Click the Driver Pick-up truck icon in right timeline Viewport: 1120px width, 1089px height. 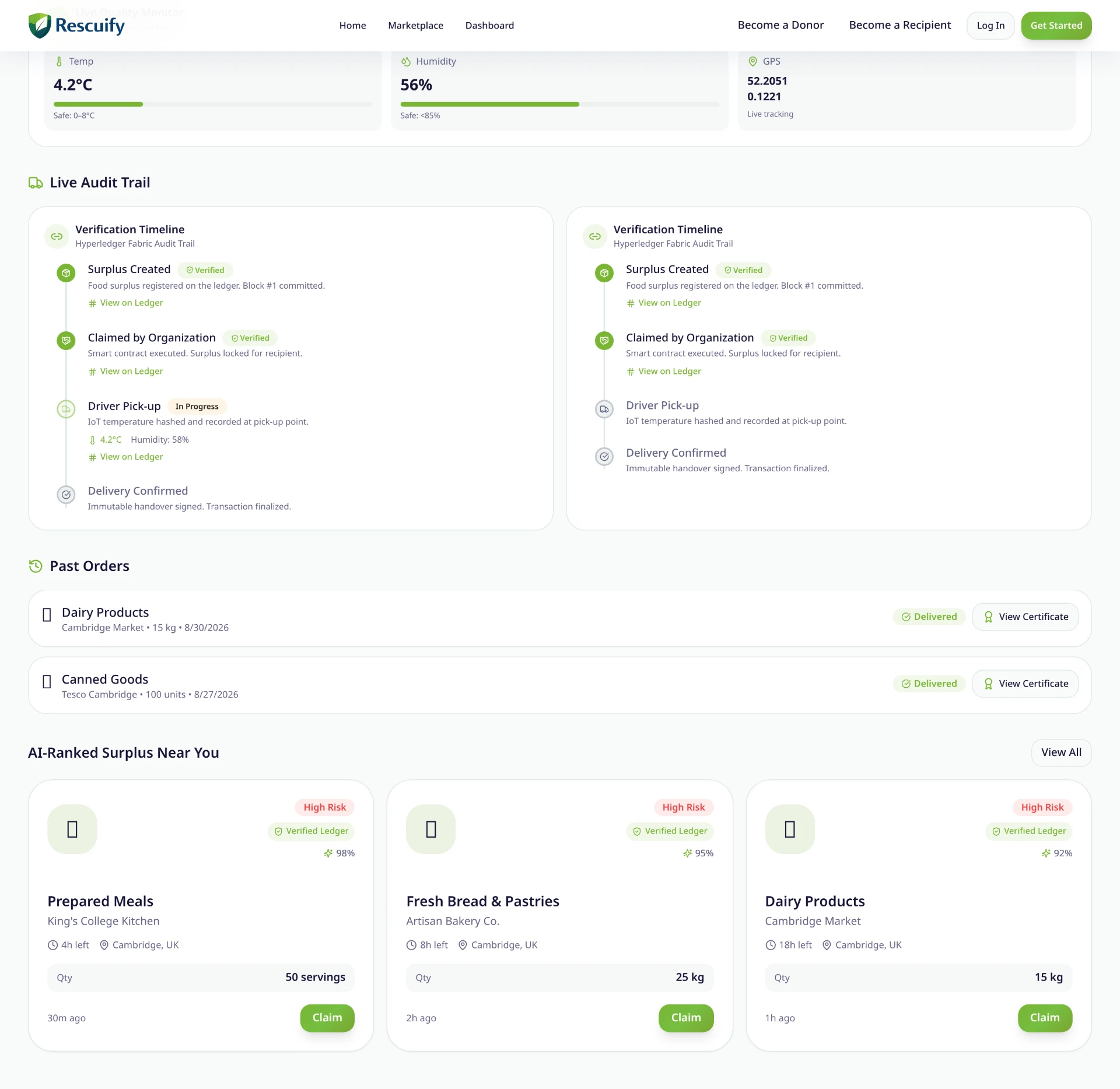coord(604,409)
